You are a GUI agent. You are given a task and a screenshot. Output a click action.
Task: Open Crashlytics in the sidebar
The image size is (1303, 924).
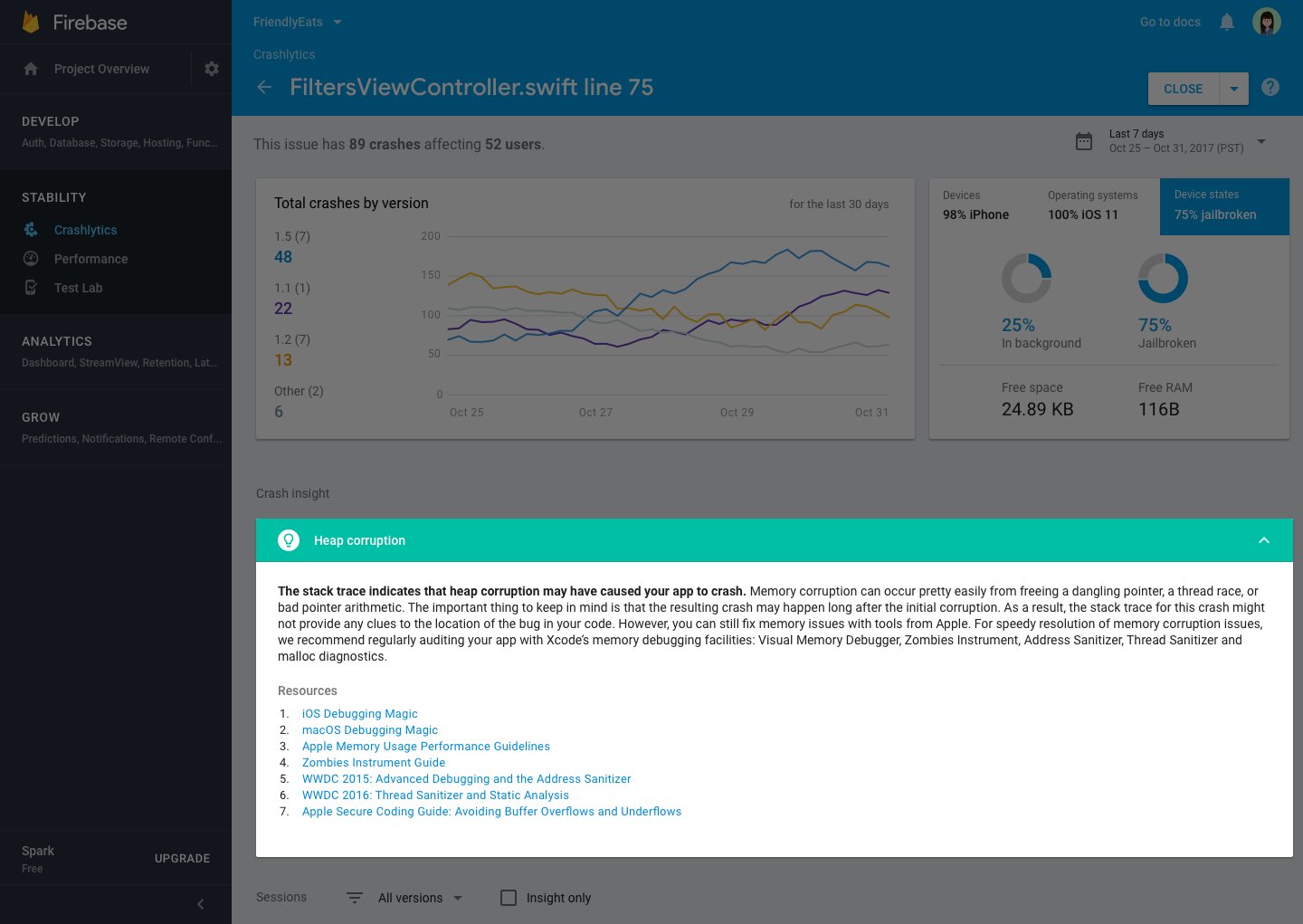point(85,230)
